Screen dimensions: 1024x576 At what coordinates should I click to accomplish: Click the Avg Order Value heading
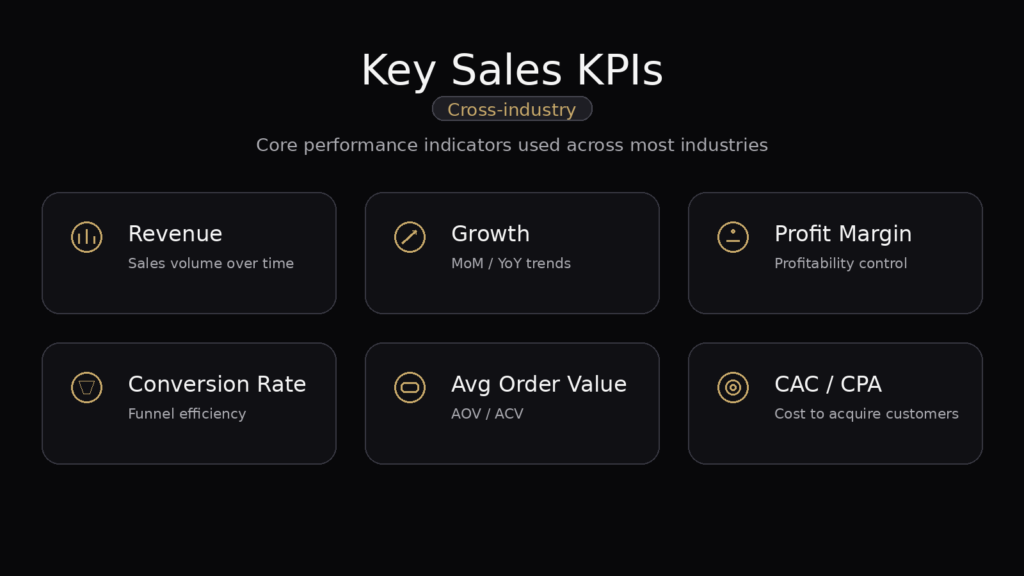(539, 384)
